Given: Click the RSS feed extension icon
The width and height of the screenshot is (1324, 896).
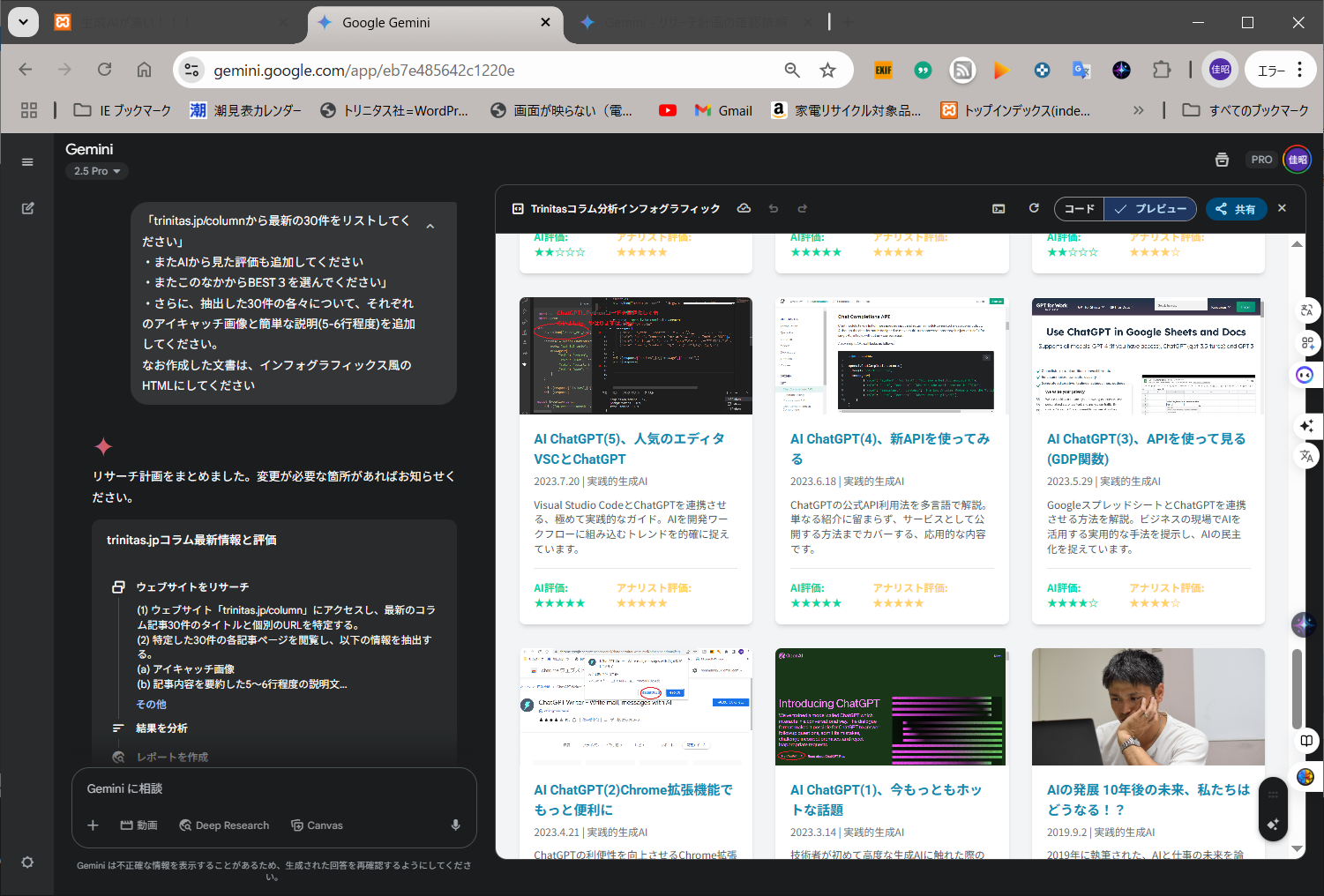Looking at the screenshot, I should (962, 70).
